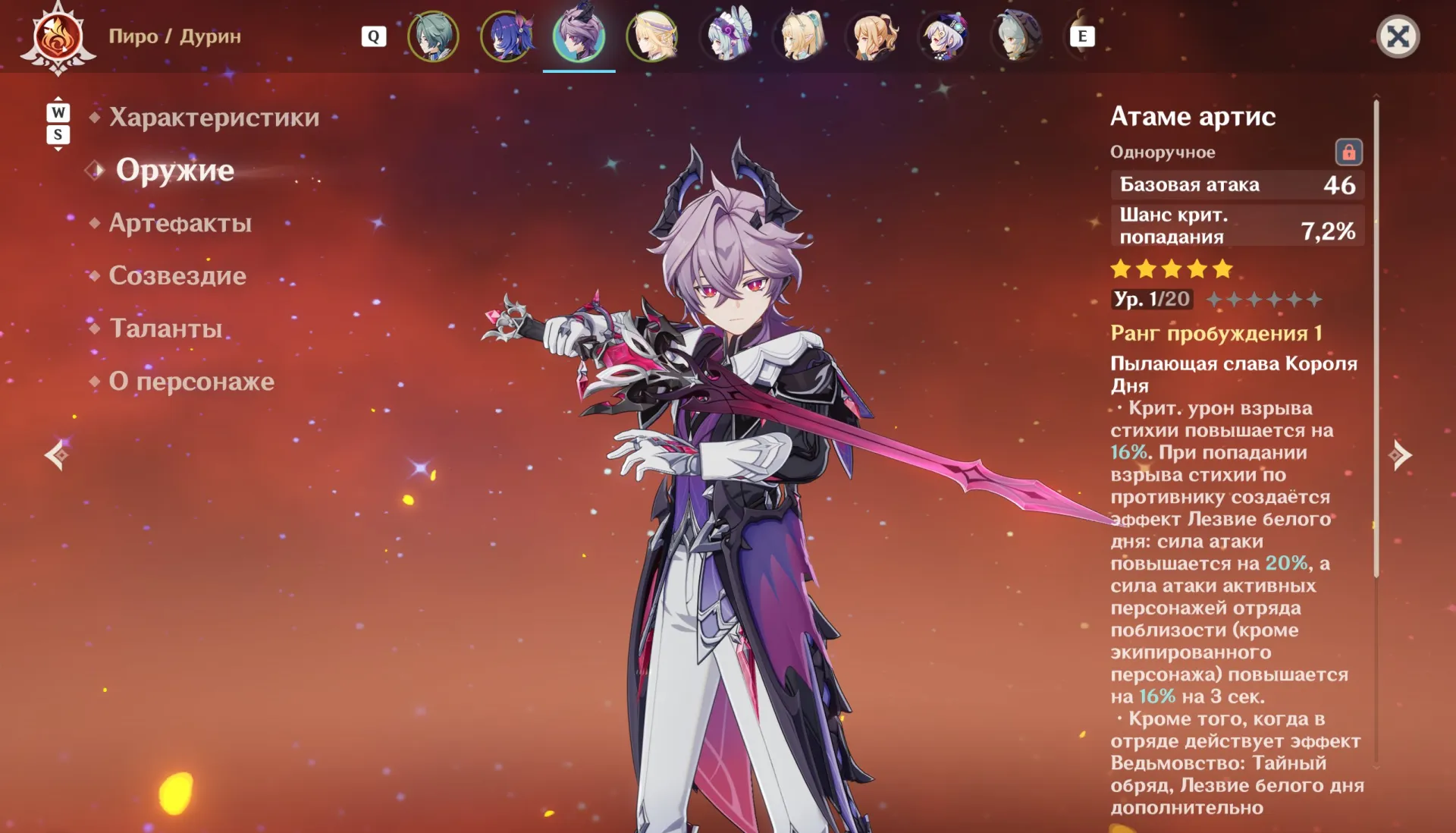Viewport: 1456px width, 833px height.
Task: Select the blue-haired character portrait
Action: coord(506,36)
